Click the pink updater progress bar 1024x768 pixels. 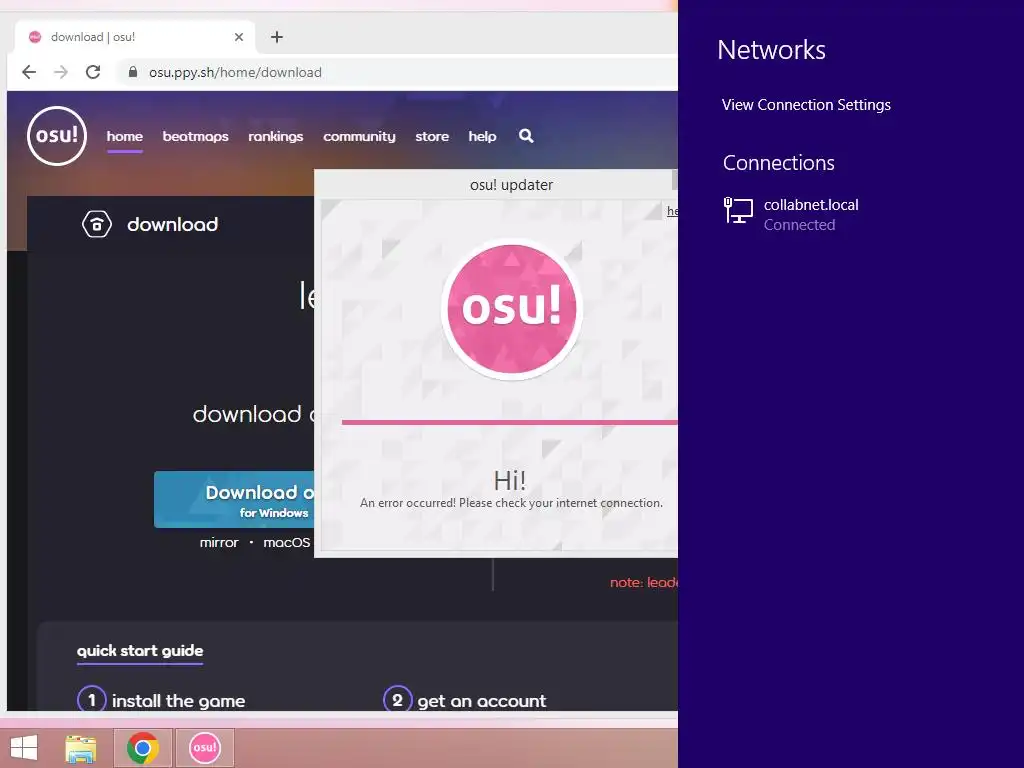(x=509, y=423)
